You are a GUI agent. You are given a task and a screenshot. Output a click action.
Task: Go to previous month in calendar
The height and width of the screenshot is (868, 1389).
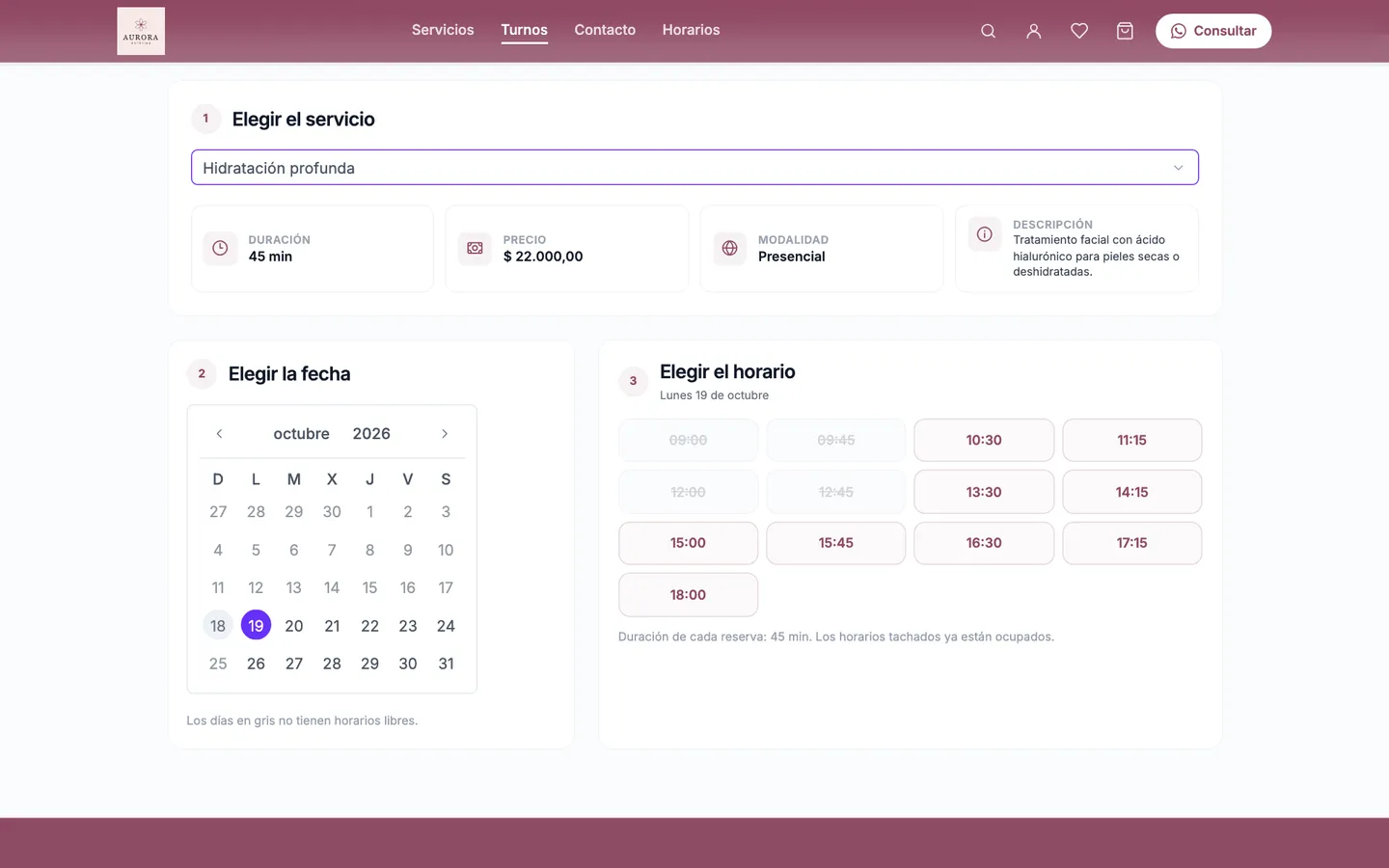[219, 434]
